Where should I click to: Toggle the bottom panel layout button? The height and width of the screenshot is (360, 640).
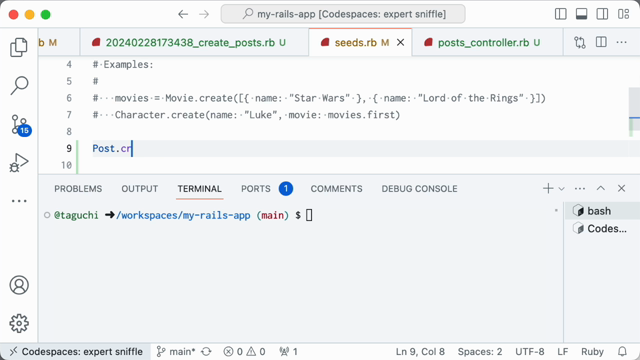(x=582, y=14)
